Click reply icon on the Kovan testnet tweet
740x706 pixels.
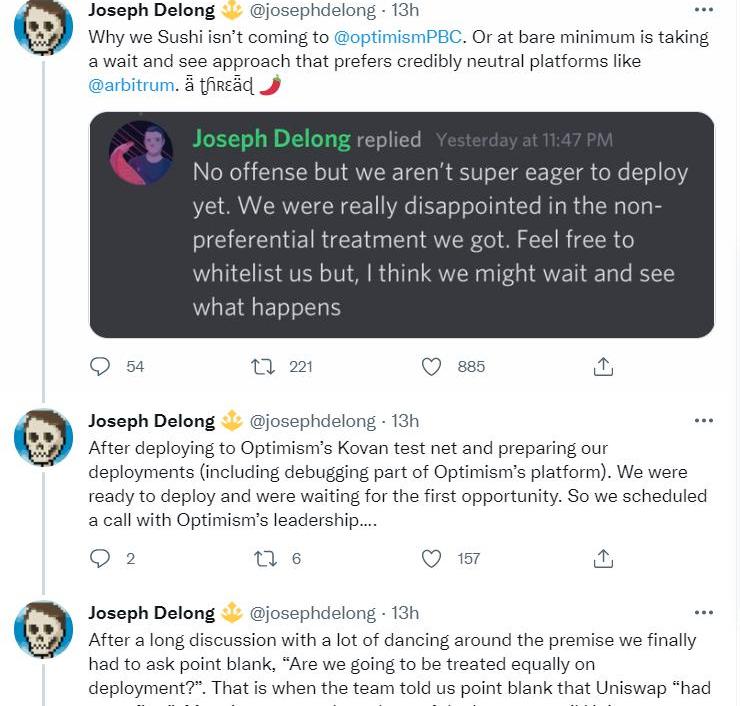[100, 558]
